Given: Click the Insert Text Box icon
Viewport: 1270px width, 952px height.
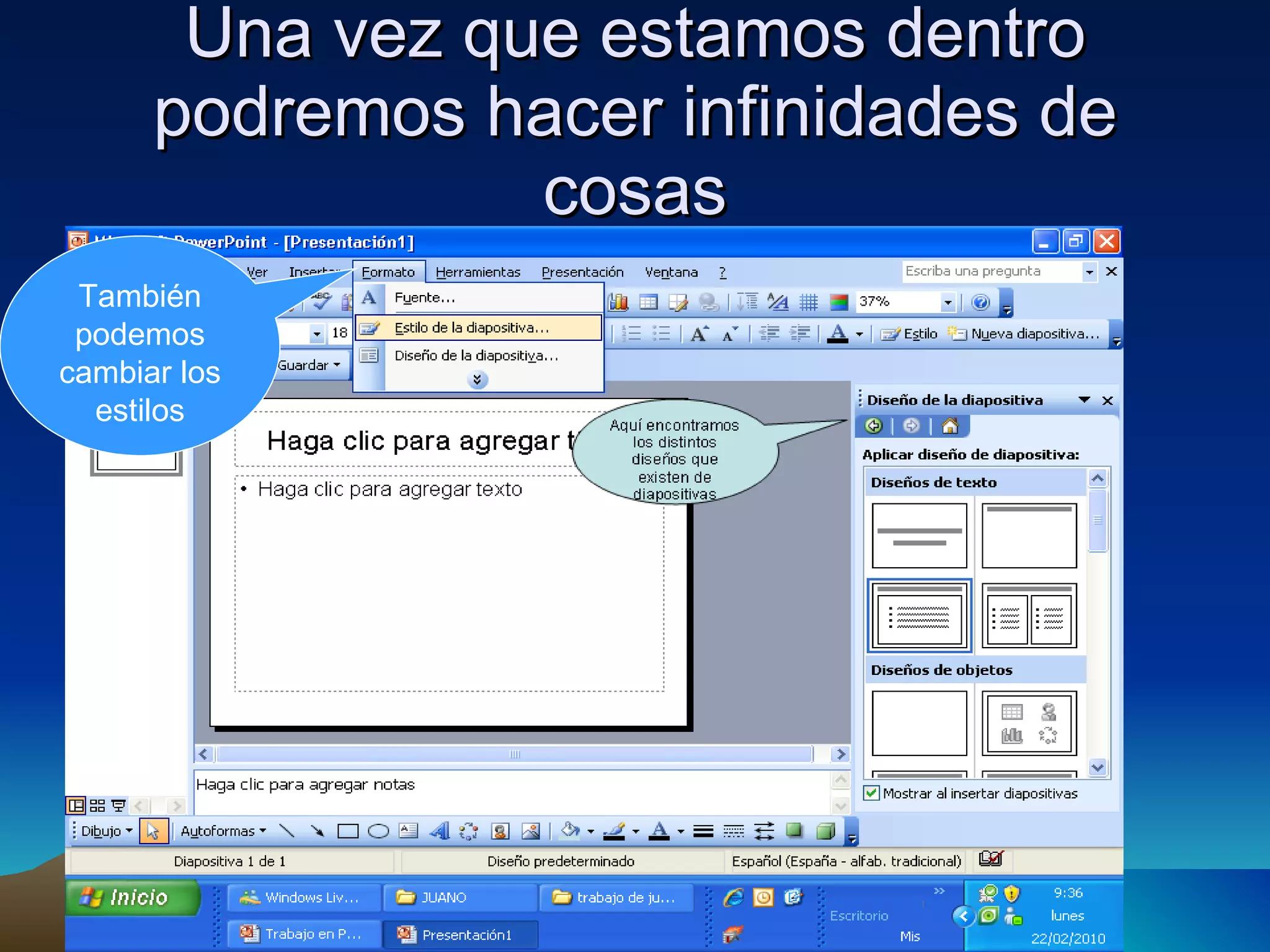Looking at the screenshot, I should (x=408, y=831).
